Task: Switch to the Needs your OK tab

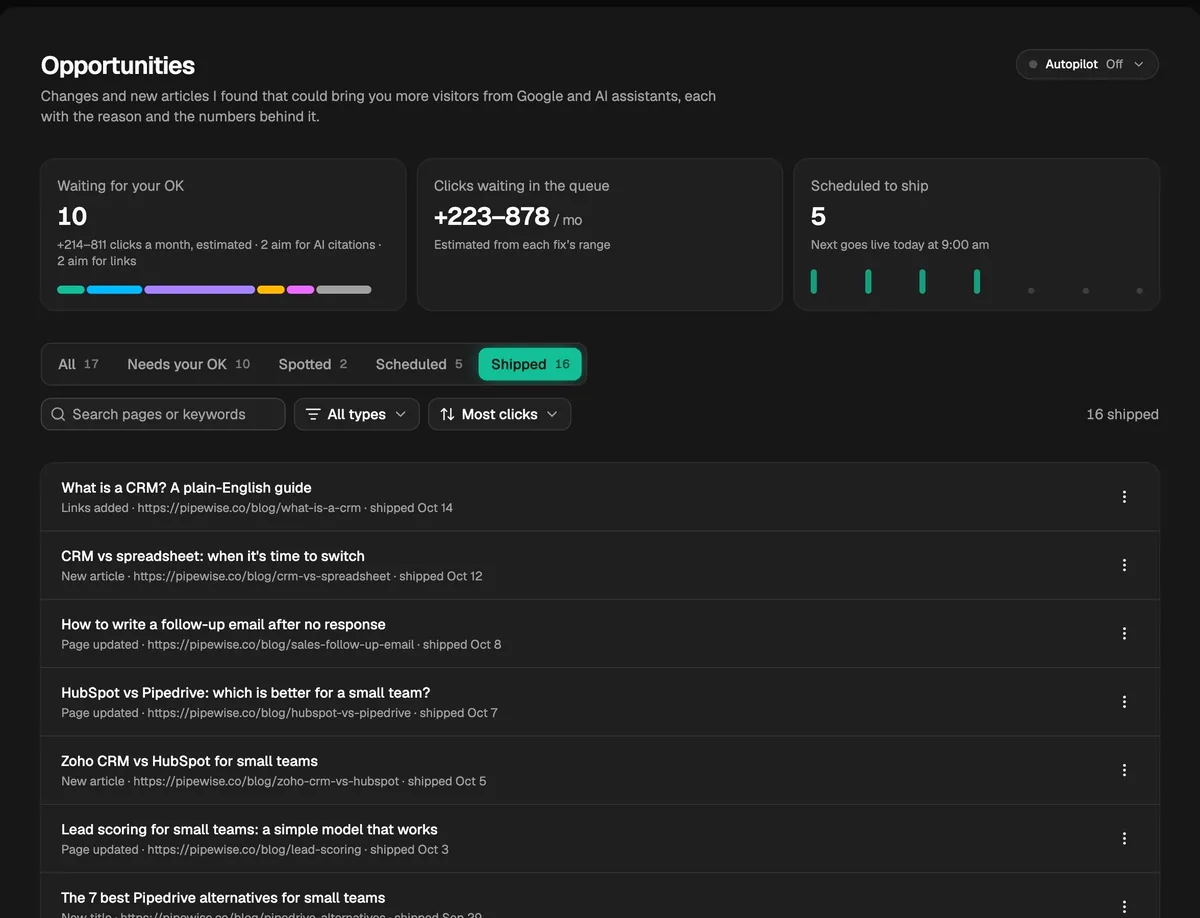Action: click(x=189, y=364)
